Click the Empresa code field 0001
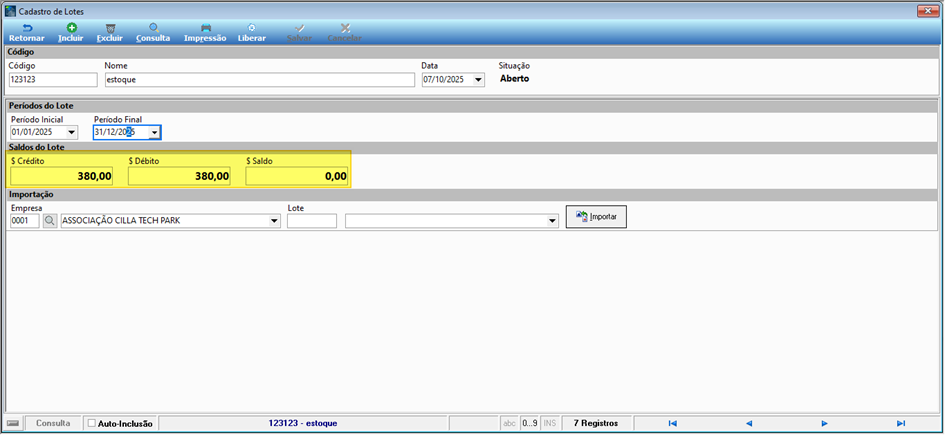Screen dimensions: 945x435 (x=25, y=221)
